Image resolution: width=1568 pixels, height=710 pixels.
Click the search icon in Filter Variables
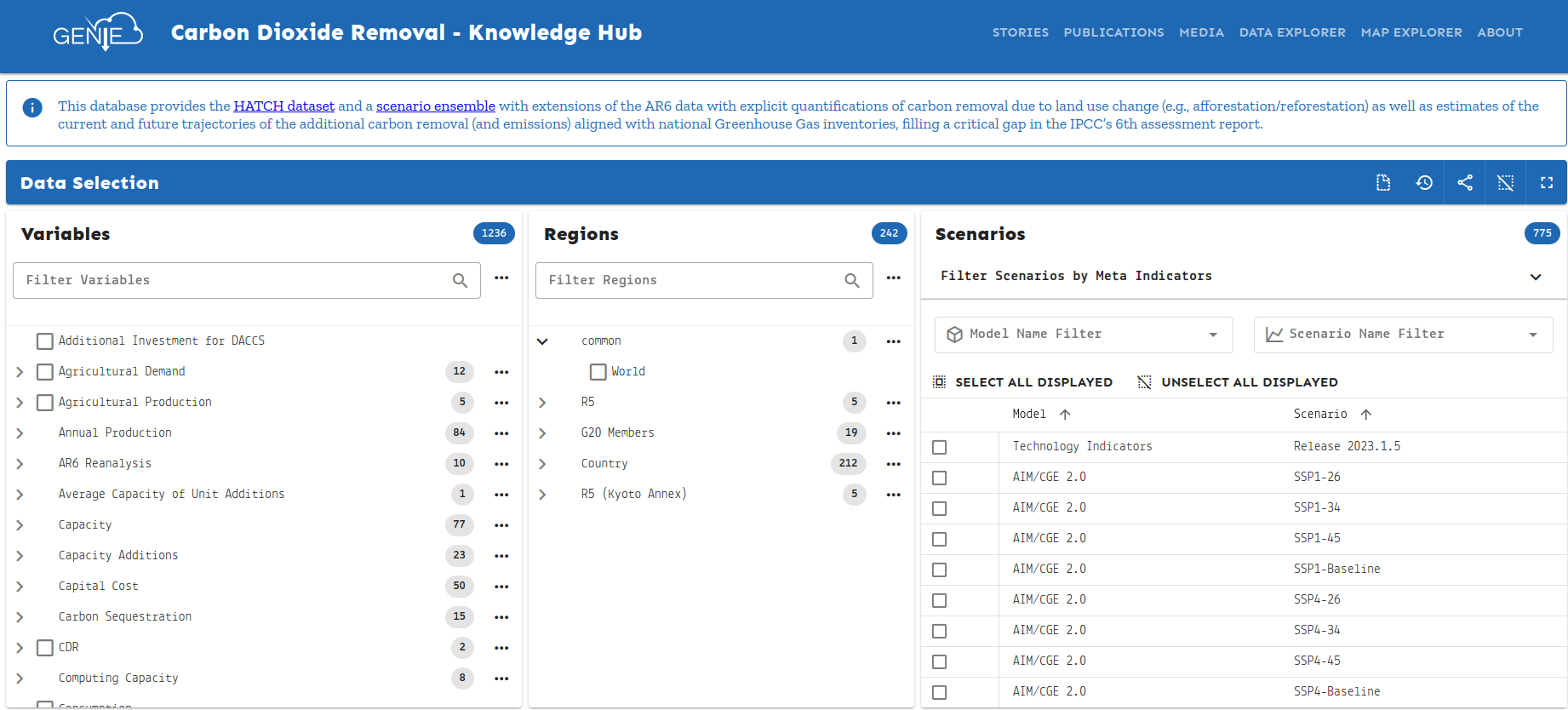click(x=460, y=281)
